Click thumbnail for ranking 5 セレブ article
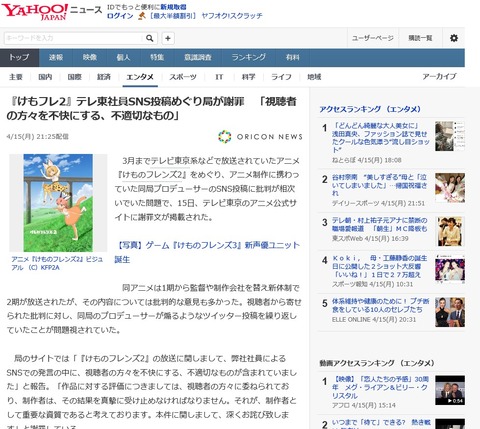Screen dimensions: 480x429 450,312
